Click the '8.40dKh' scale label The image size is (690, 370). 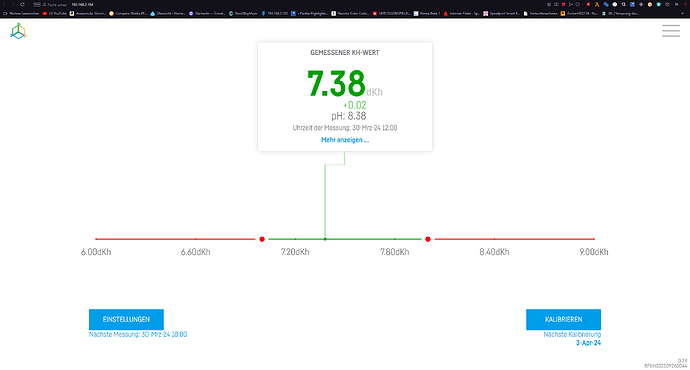pyautogui.click(x=494, y=252)
